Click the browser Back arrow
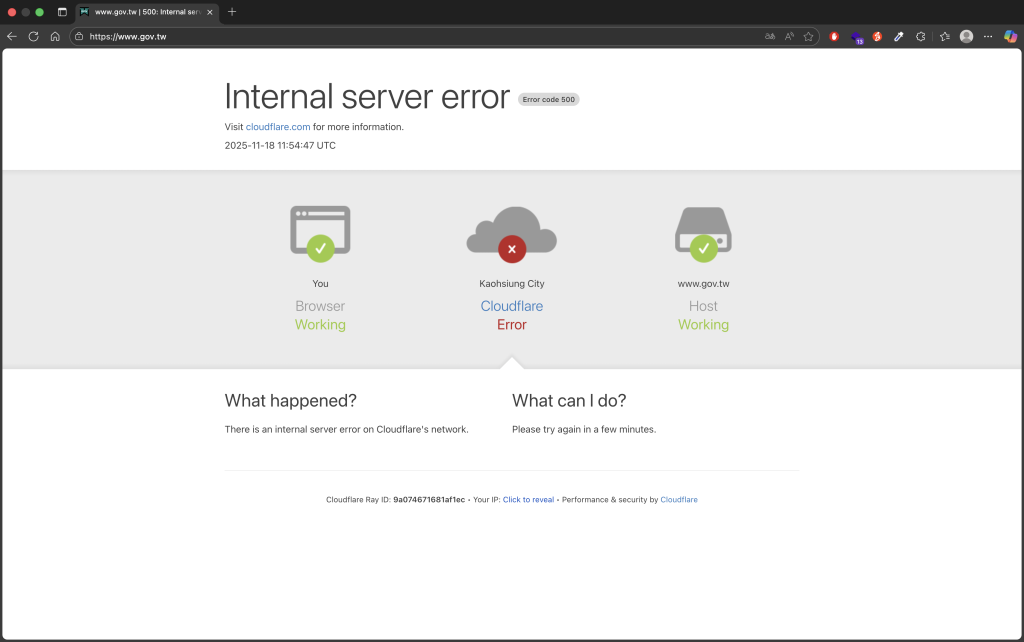The width and height of the screenshot is (1024, 642). coord(12,36)
